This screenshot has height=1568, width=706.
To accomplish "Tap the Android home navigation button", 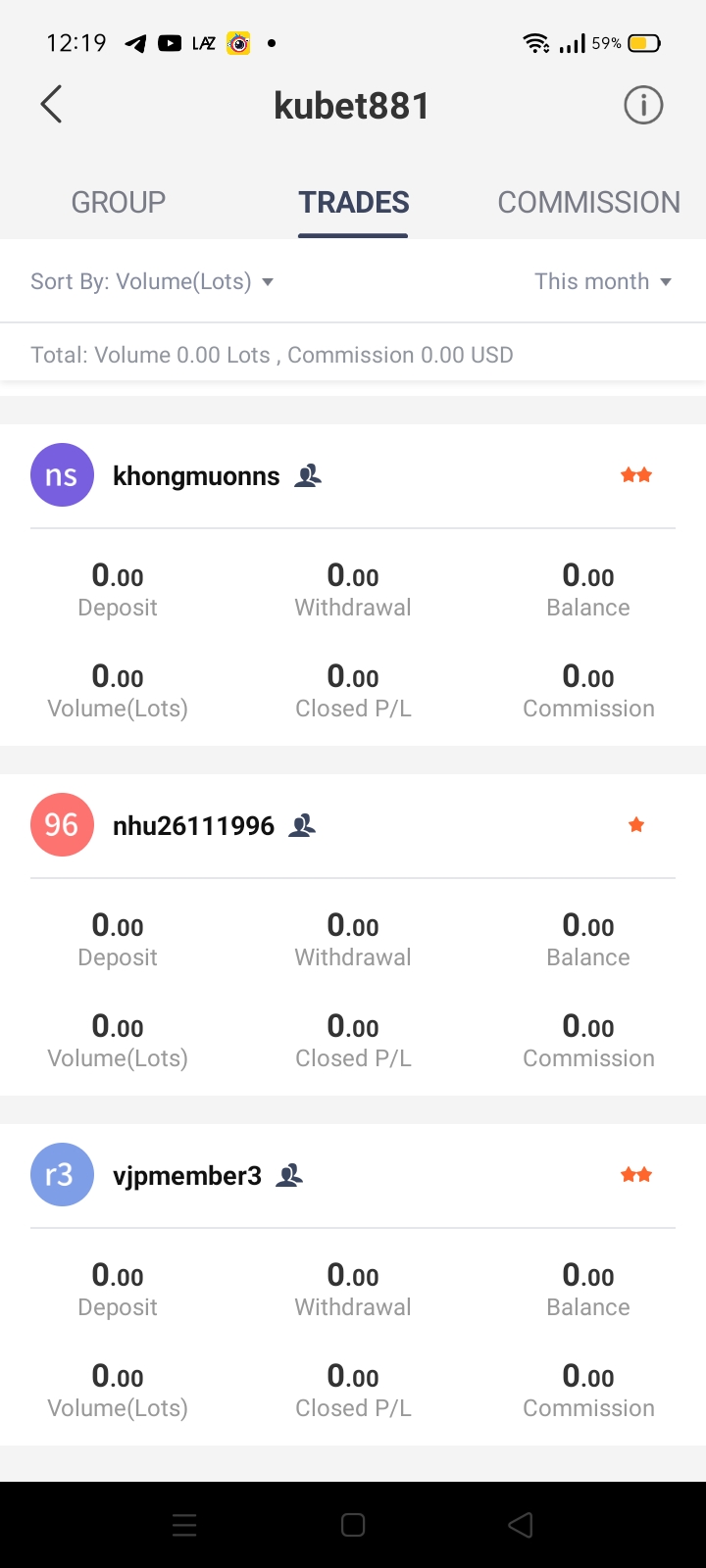I will pyautogui.click(x=353, y=1525).
